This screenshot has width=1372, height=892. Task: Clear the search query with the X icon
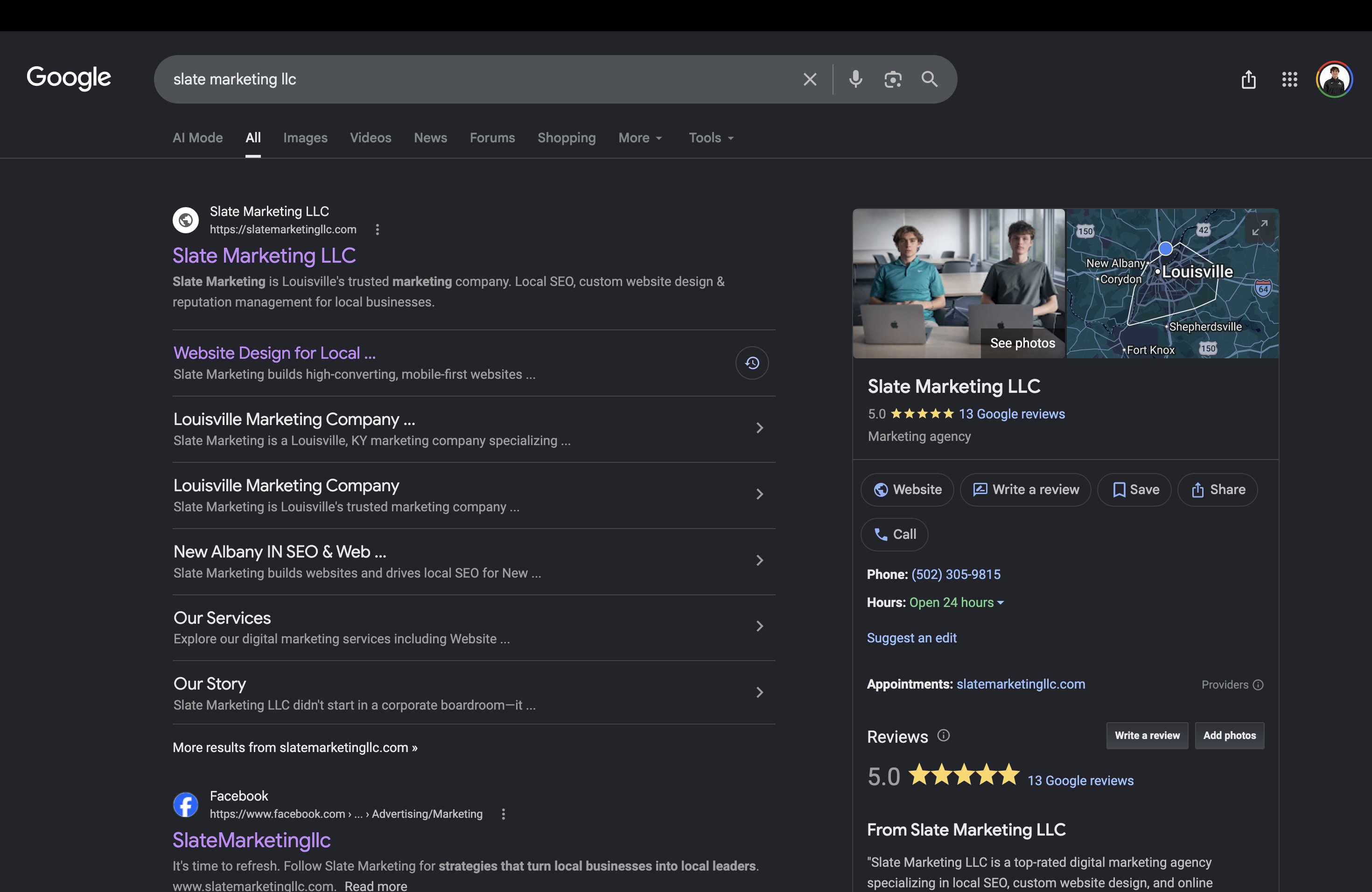pyautogui.click(x=810, y=79)
